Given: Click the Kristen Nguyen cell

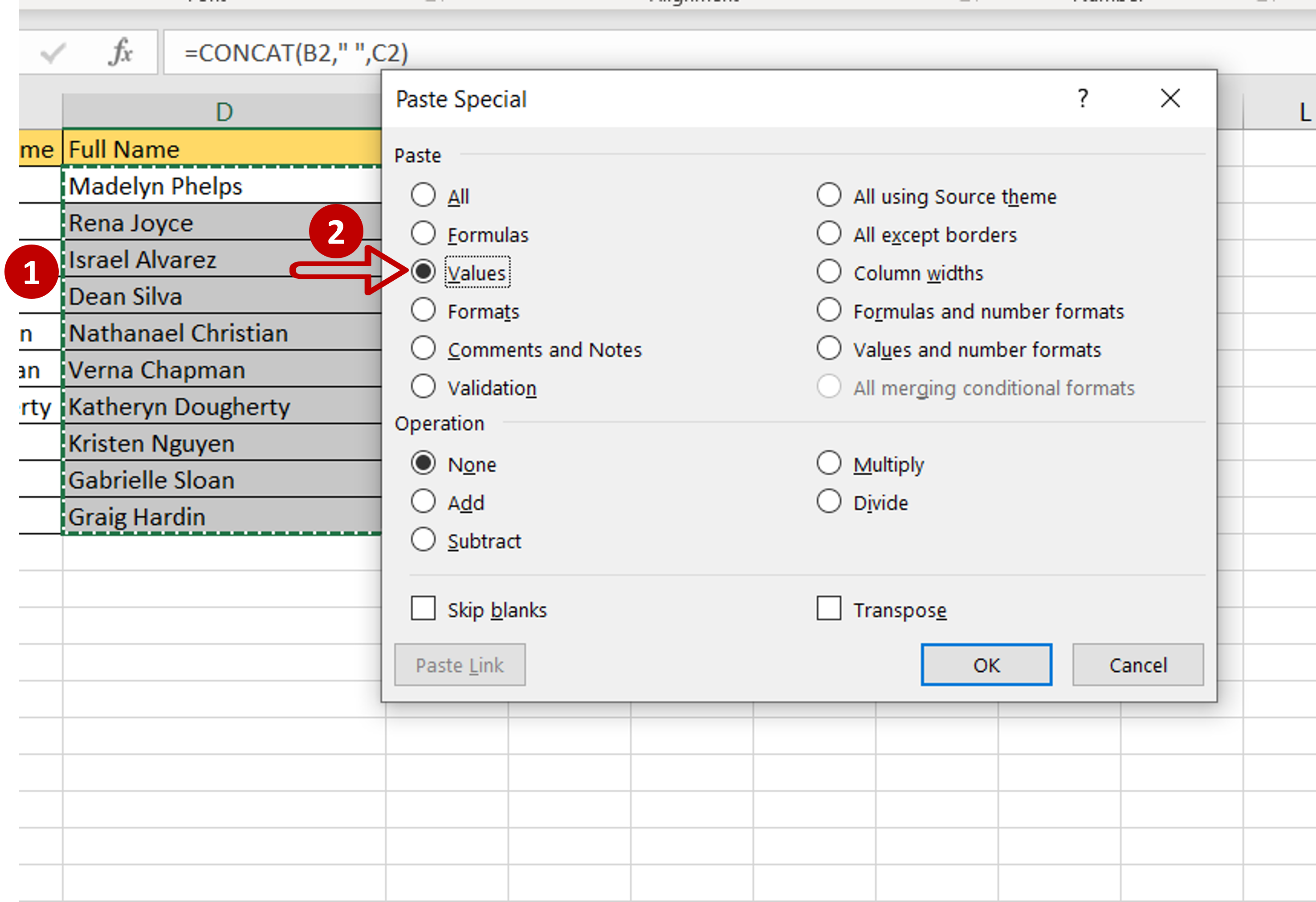Looking at the screenshot, I should coord(222,443).
